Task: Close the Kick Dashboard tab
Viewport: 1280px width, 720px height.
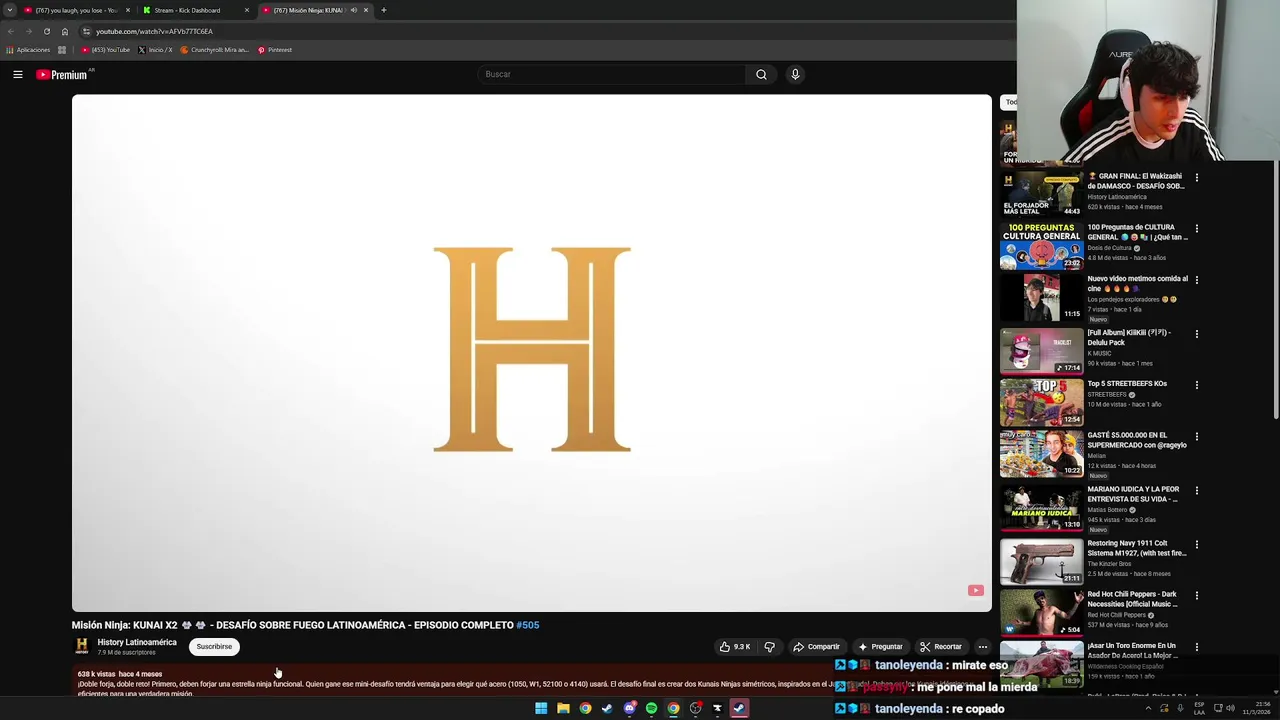Action: 247,10
